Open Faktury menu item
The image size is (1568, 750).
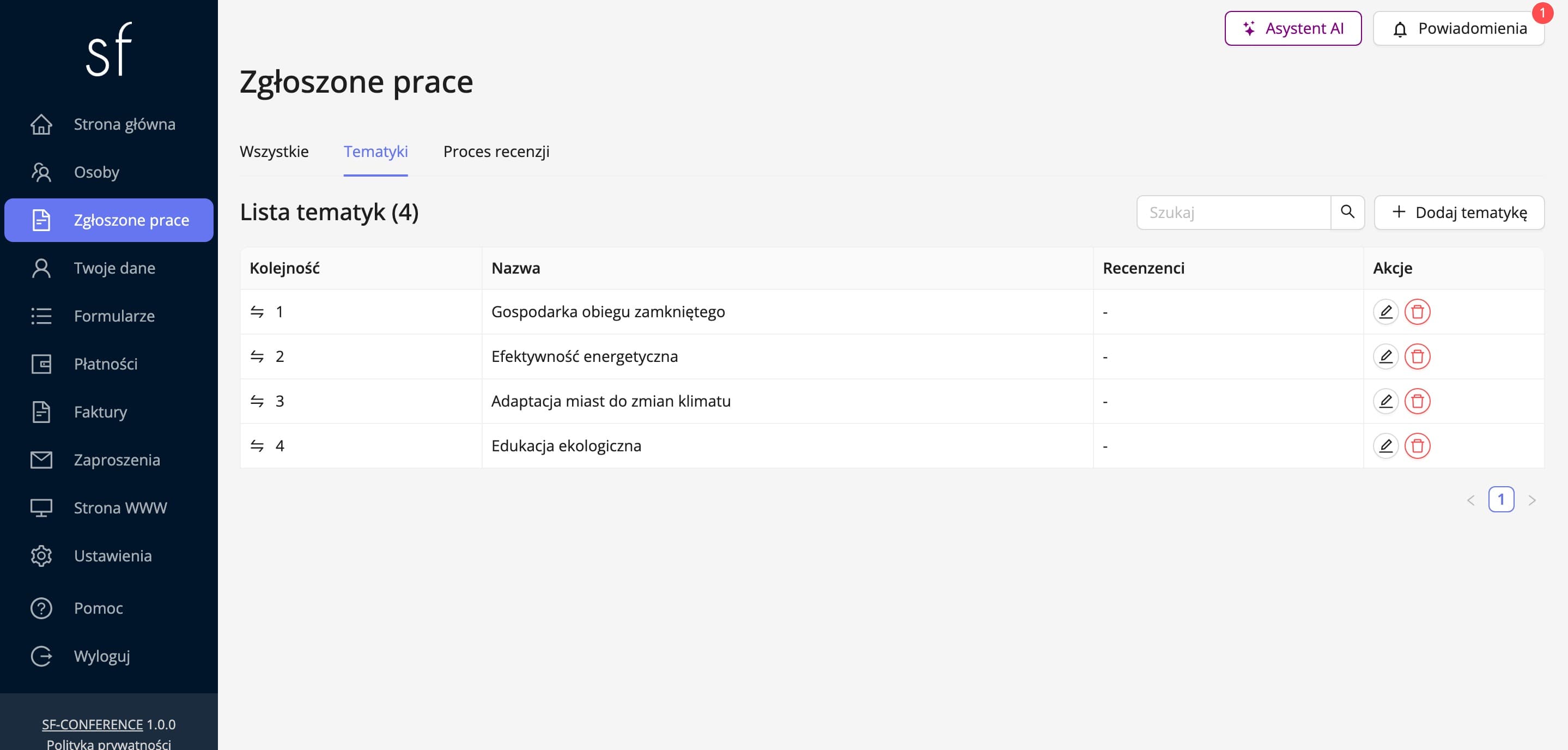tap(109, 412)
